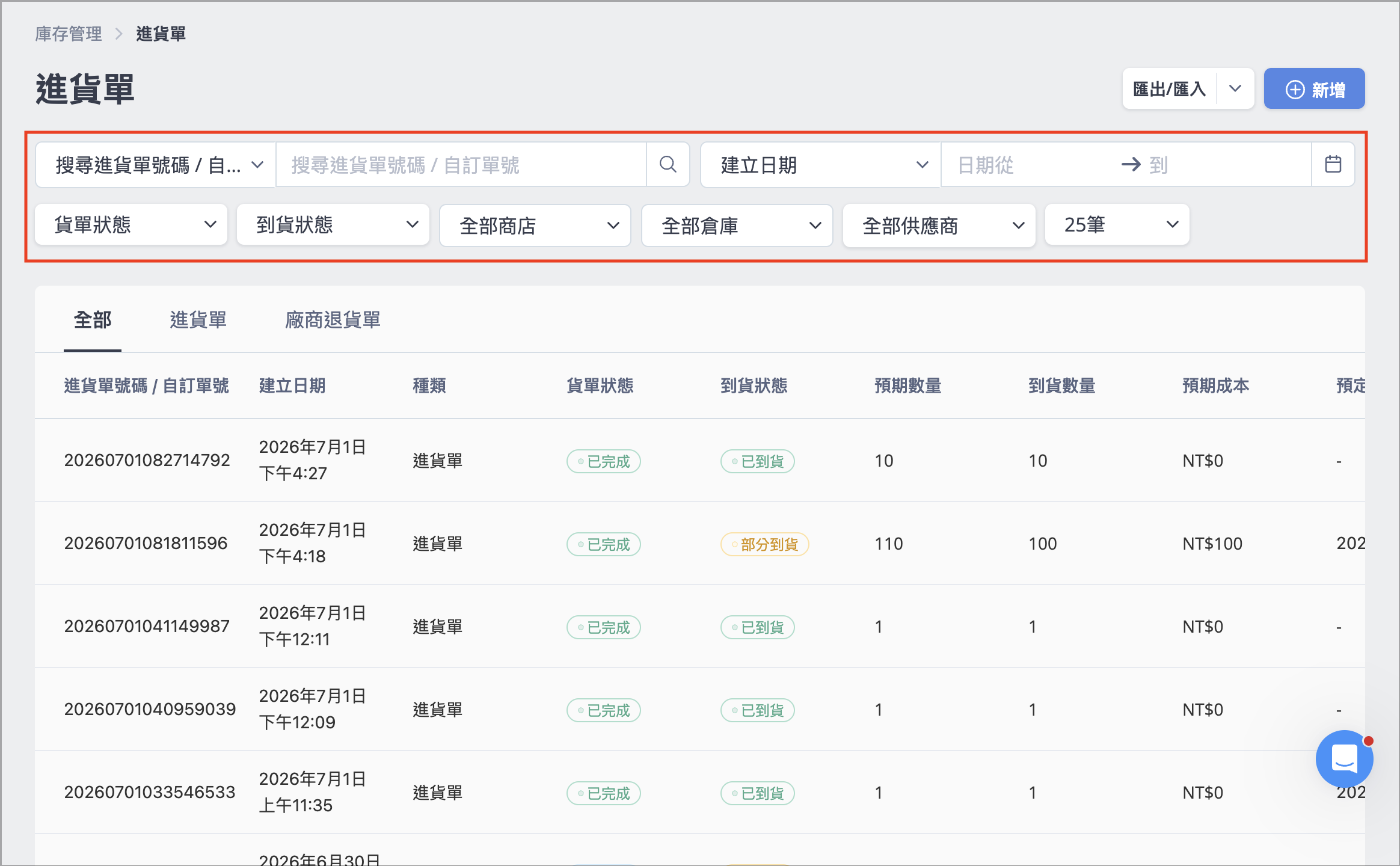Viewport: 1400px width, 866px height.
Task: Click 已完成 badge for order 20260701082714792
Action: pos(604,461)
